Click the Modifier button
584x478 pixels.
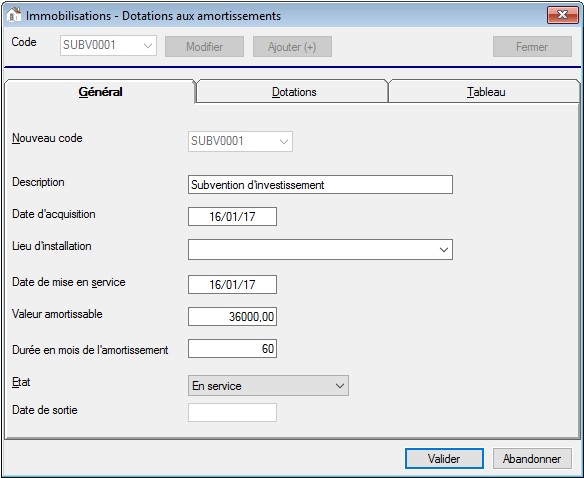click(204, 47)
